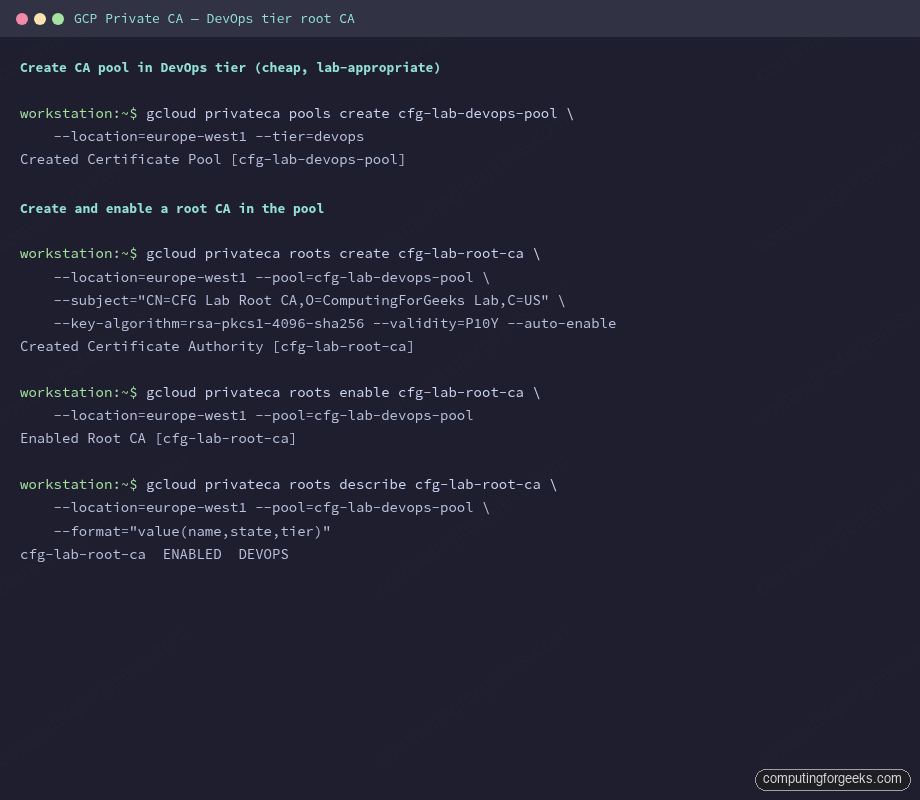Select the --auto-enable flag text
The height and width of the screenshot is (800, 920).
[562, 323]
